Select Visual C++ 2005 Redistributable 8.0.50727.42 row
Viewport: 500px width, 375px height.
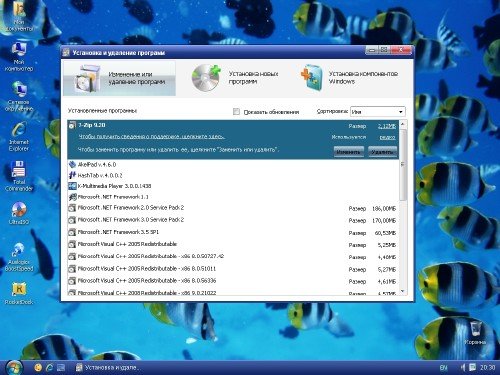tap(233, 257)
